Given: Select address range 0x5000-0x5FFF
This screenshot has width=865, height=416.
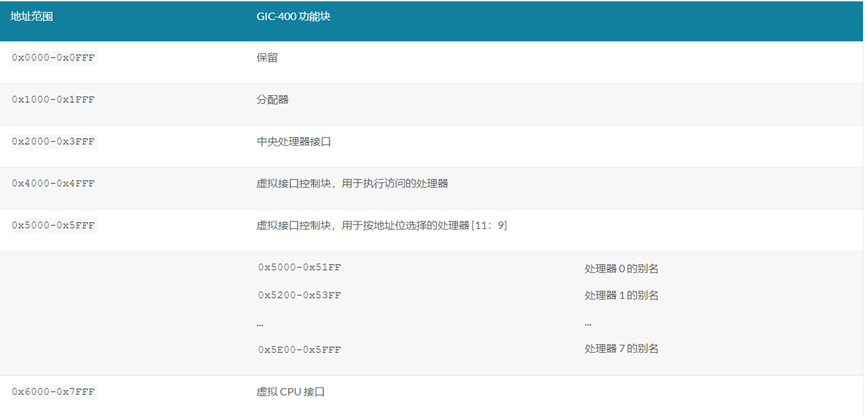Looking at the screenshot, I should [x=54, y=226].
